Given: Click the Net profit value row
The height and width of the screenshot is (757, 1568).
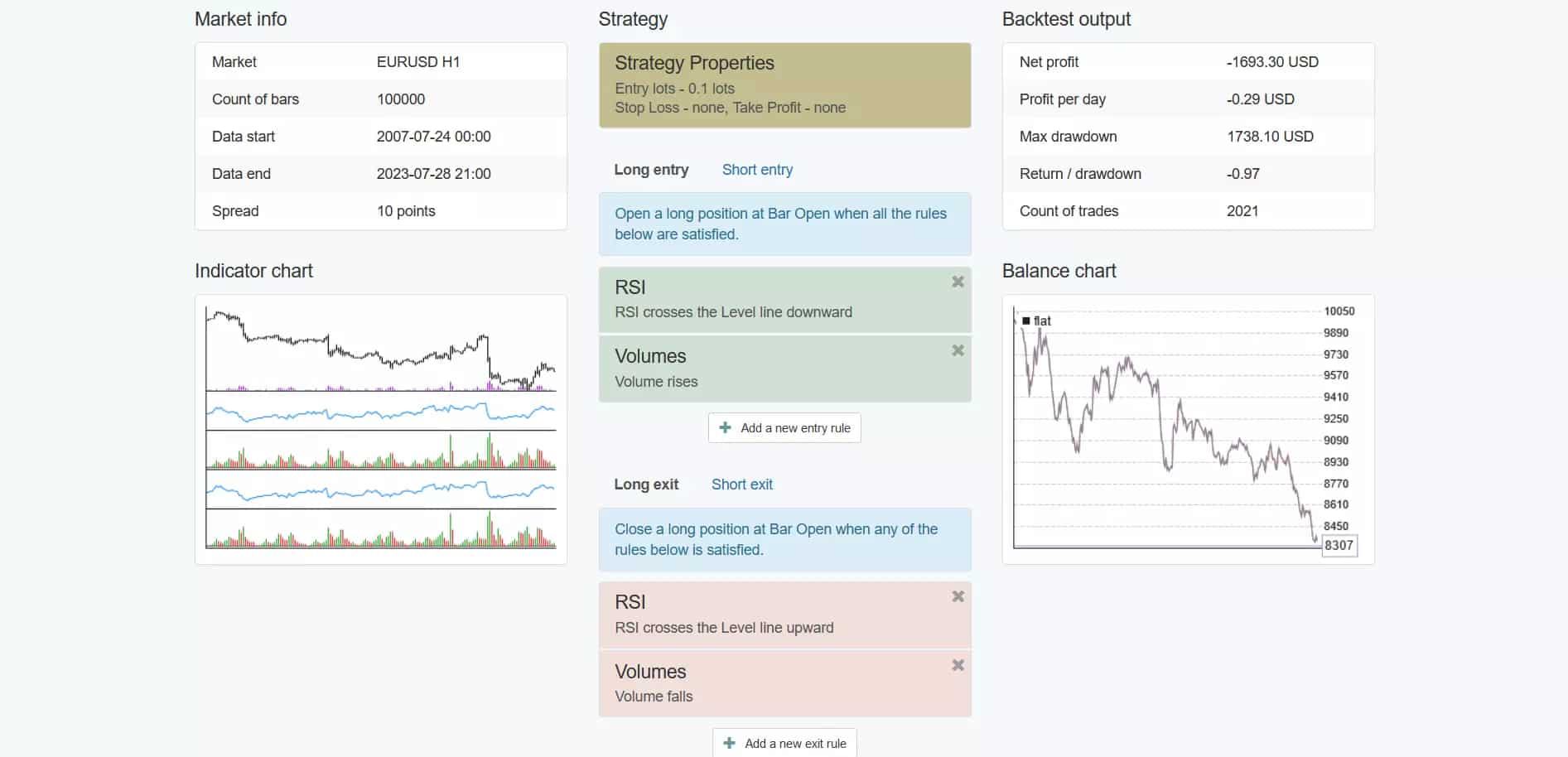Looking at the screenshot, I should [1188, 62].
